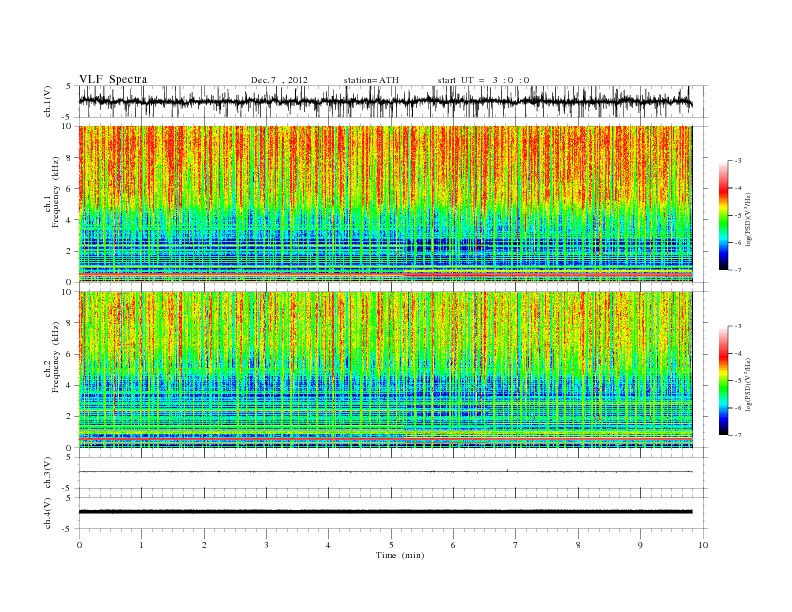Select the "ch.3(V)" axis label
The width and height of the screenshot is (792, 612).
(48, 473)
